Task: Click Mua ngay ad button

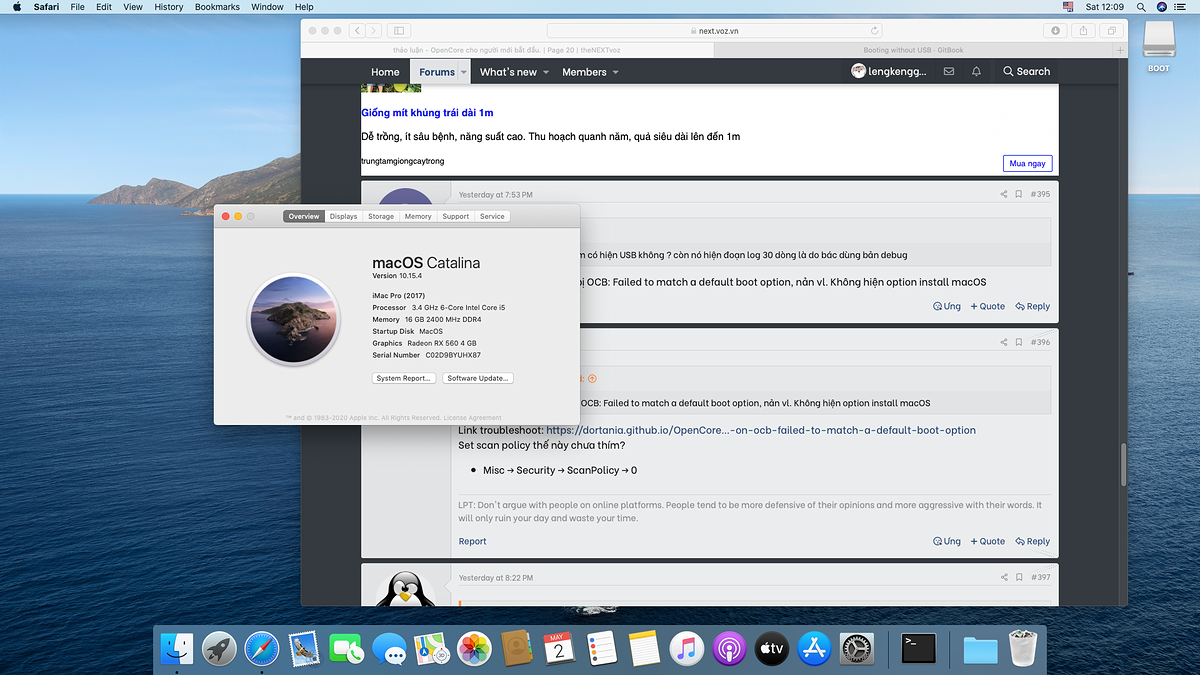Action: tap(1027, 163)
